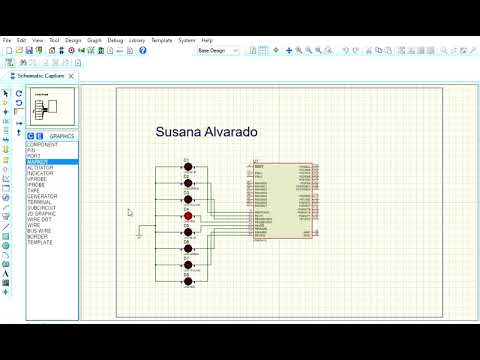This screenshot has height=360, width=480.
Task: Pick the 2D graphics circle tool
Action: tap(5, 246)
